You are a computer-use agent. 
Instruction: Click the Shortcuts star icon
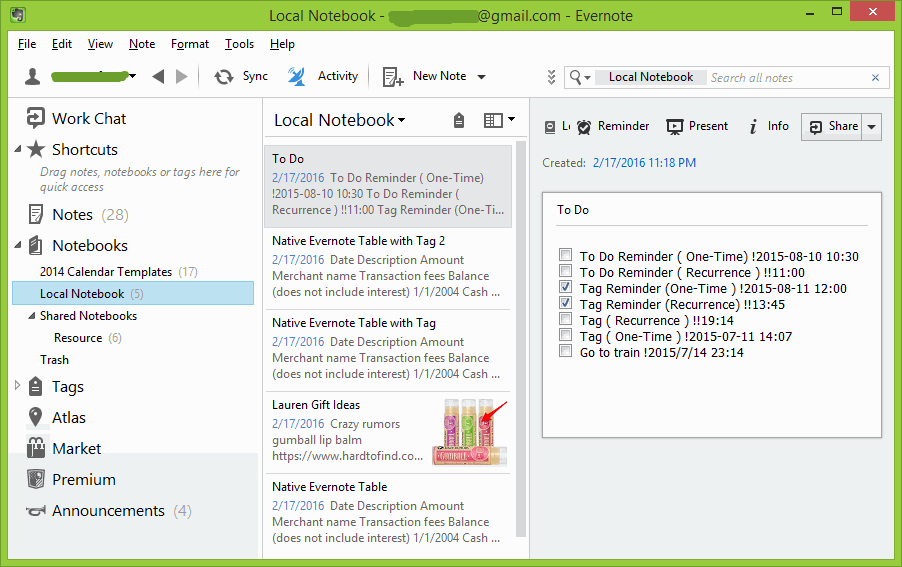pyautogui.click(x=36, y=150)
